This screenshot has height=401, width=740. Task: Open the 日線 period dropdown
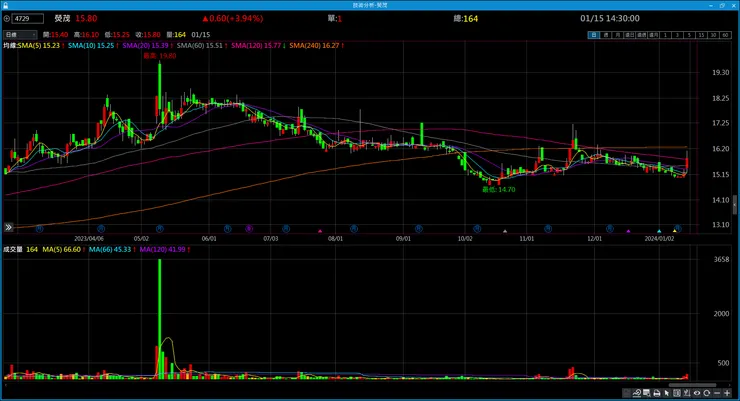click(x=20, y=34)
